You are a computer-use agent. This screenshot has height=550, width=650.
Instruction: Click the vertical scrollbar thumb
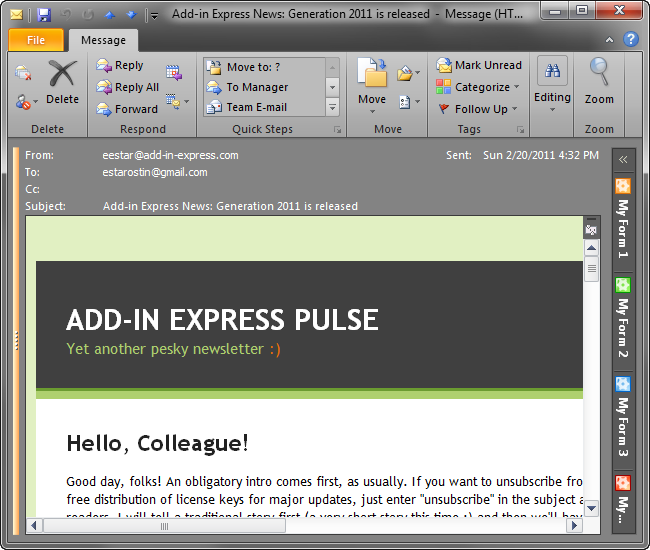(x=591, y=269)
